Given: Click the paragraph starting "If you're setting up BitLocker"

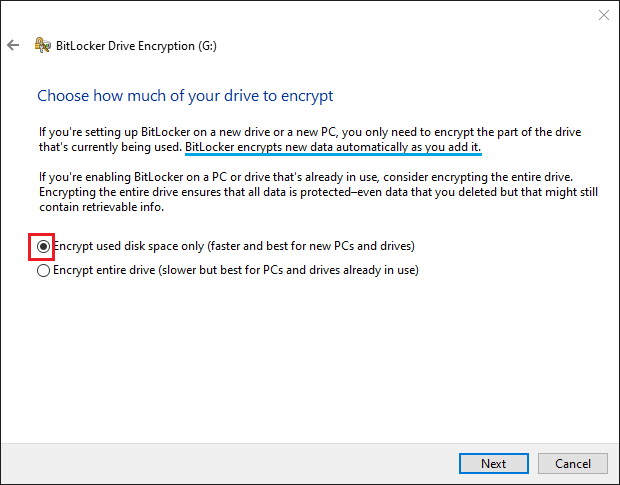Looking at the screenshot, I should pyautogui.click(x=310, y=140).
